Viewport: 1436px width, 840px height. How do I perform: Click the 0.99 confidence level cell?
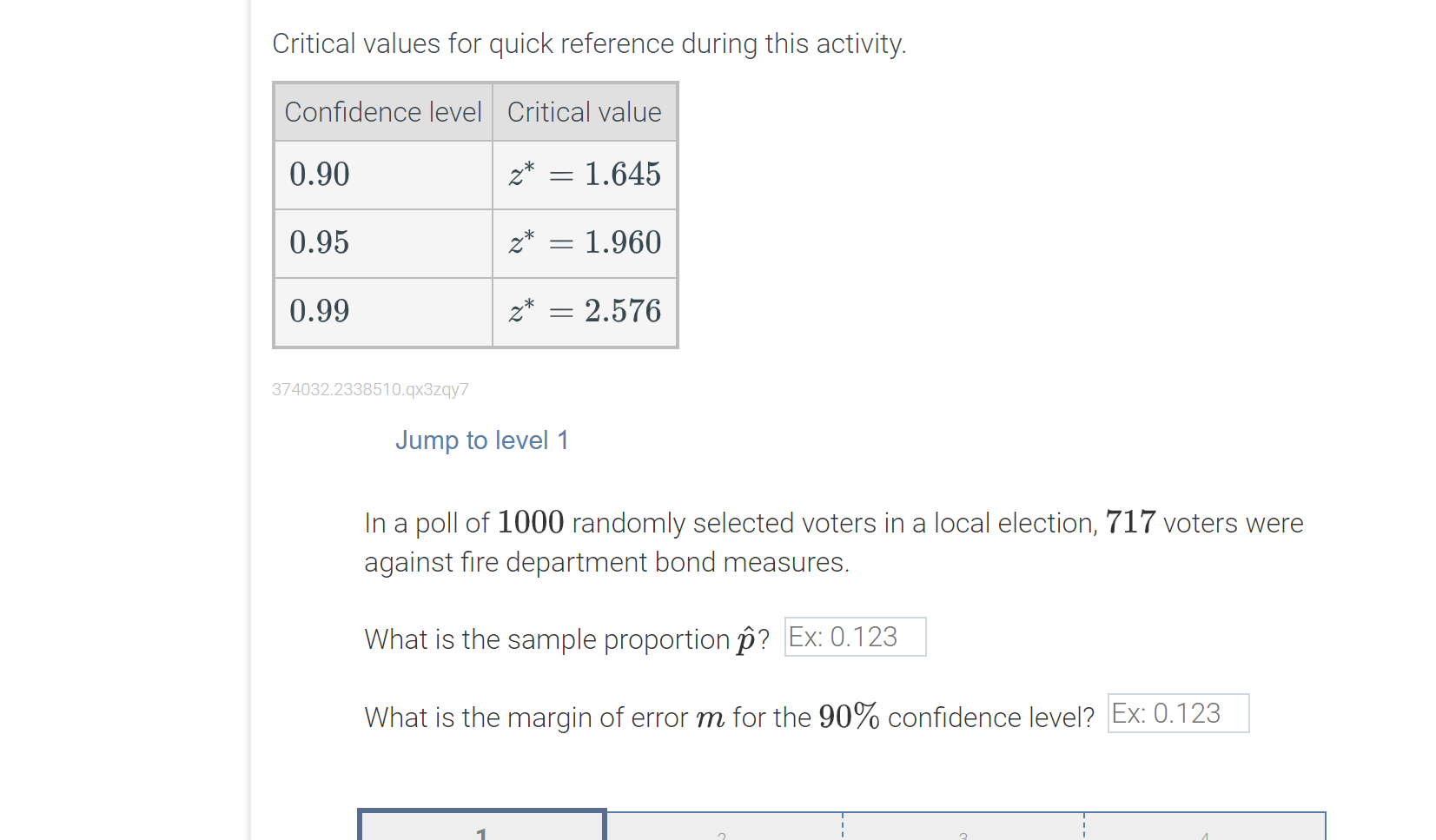(382, 311)
